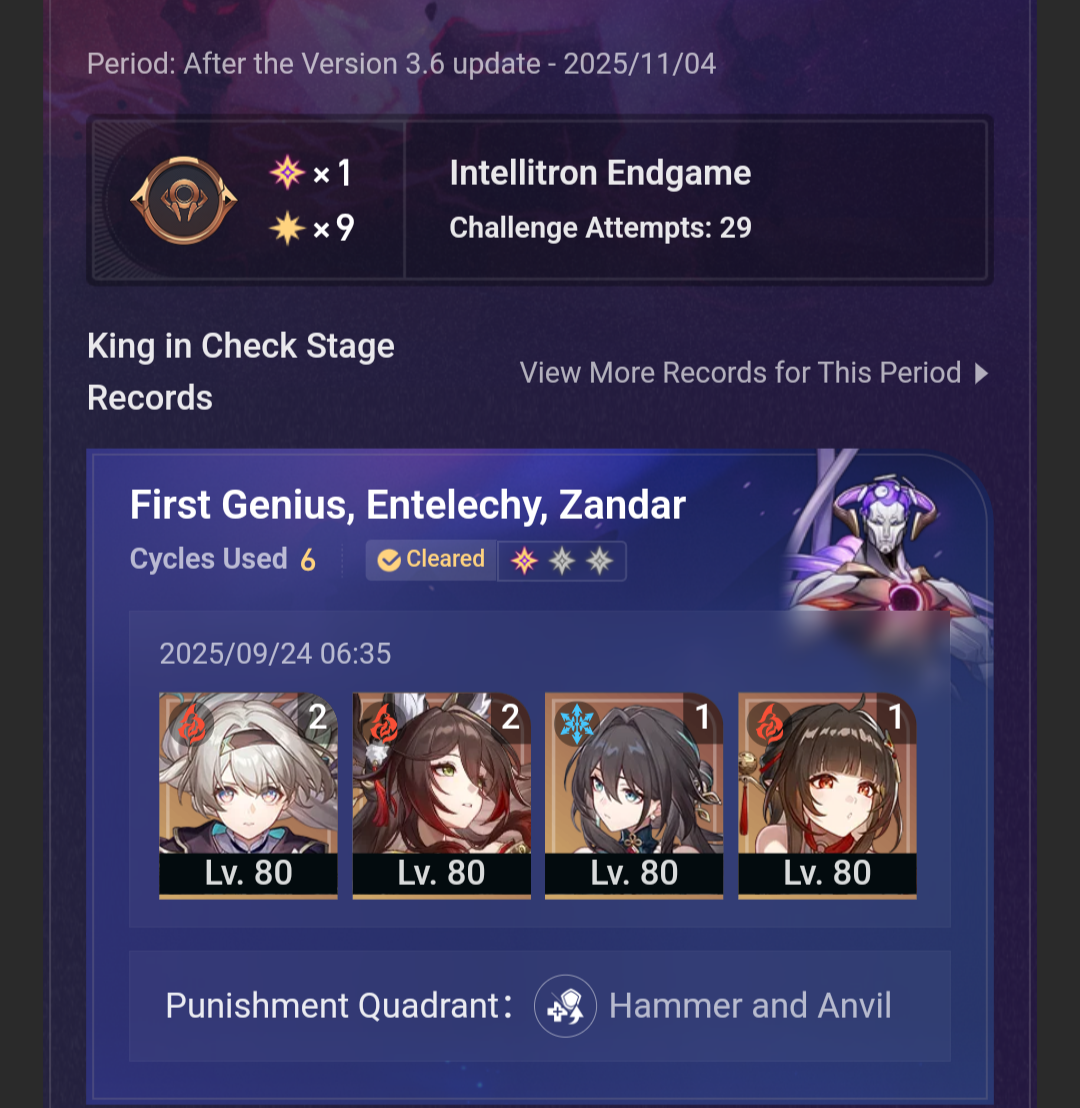Viewport: 1080px width, 1108px height.
Task: Click the First Genius, Entelechy, Zandar title
Action: 408,505
